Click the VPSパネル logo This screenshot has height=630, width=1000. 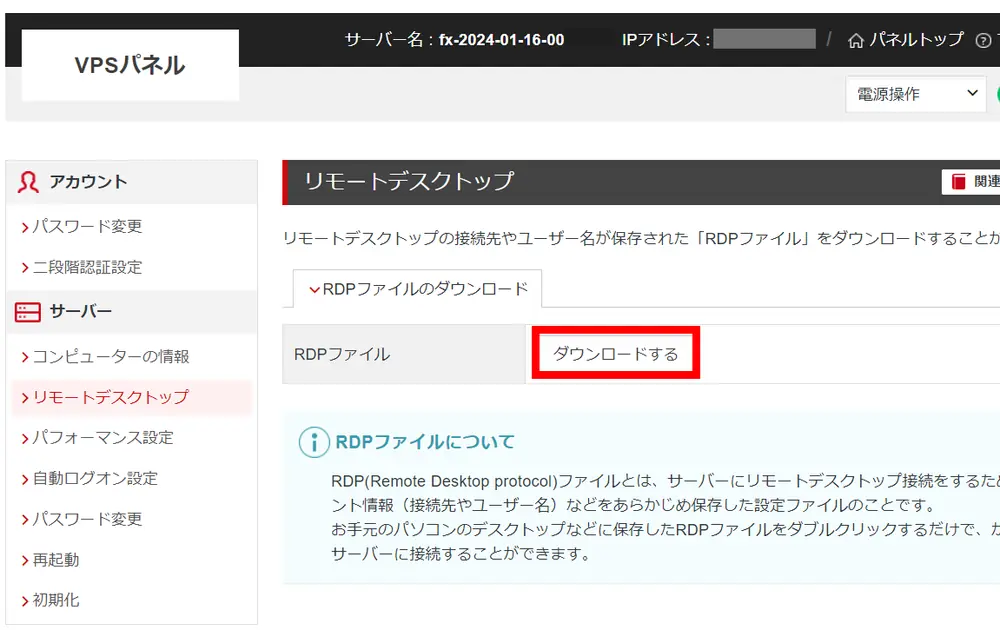(129, 64)
